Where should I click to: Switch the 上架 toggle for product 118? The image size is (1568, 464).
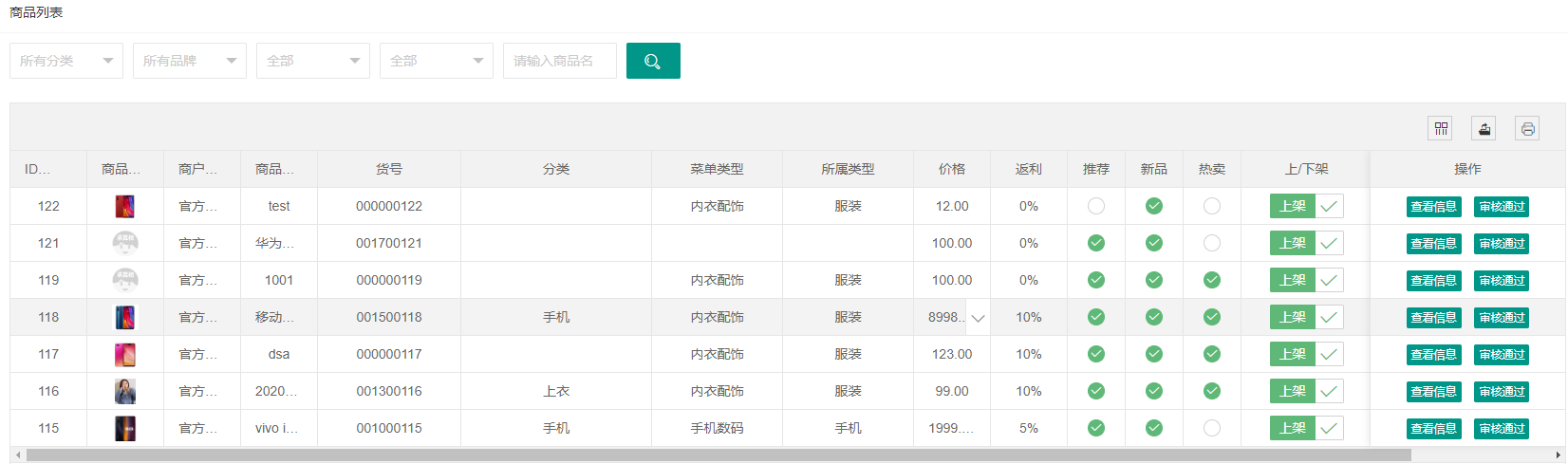pos(1307,317)
